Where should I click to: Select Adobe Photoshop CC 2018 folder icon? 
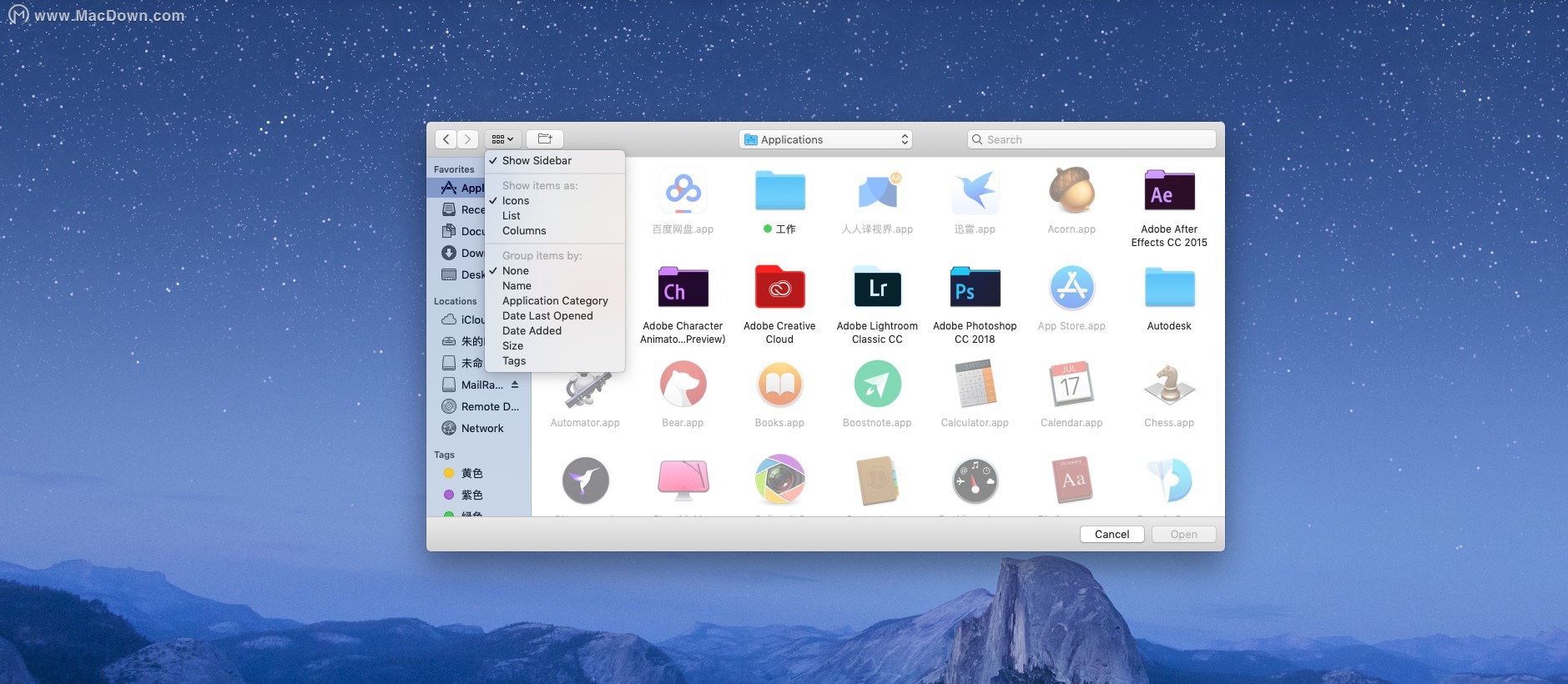[974, 289]
